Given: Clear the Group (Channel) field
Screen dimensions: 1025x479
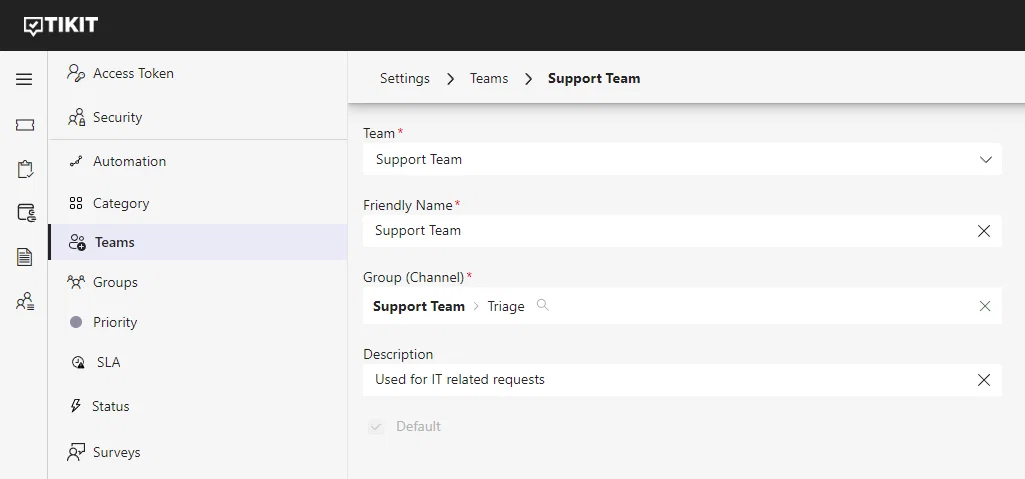Looking at the screenshot, I should pyautogui.click(x=984, y=306).
